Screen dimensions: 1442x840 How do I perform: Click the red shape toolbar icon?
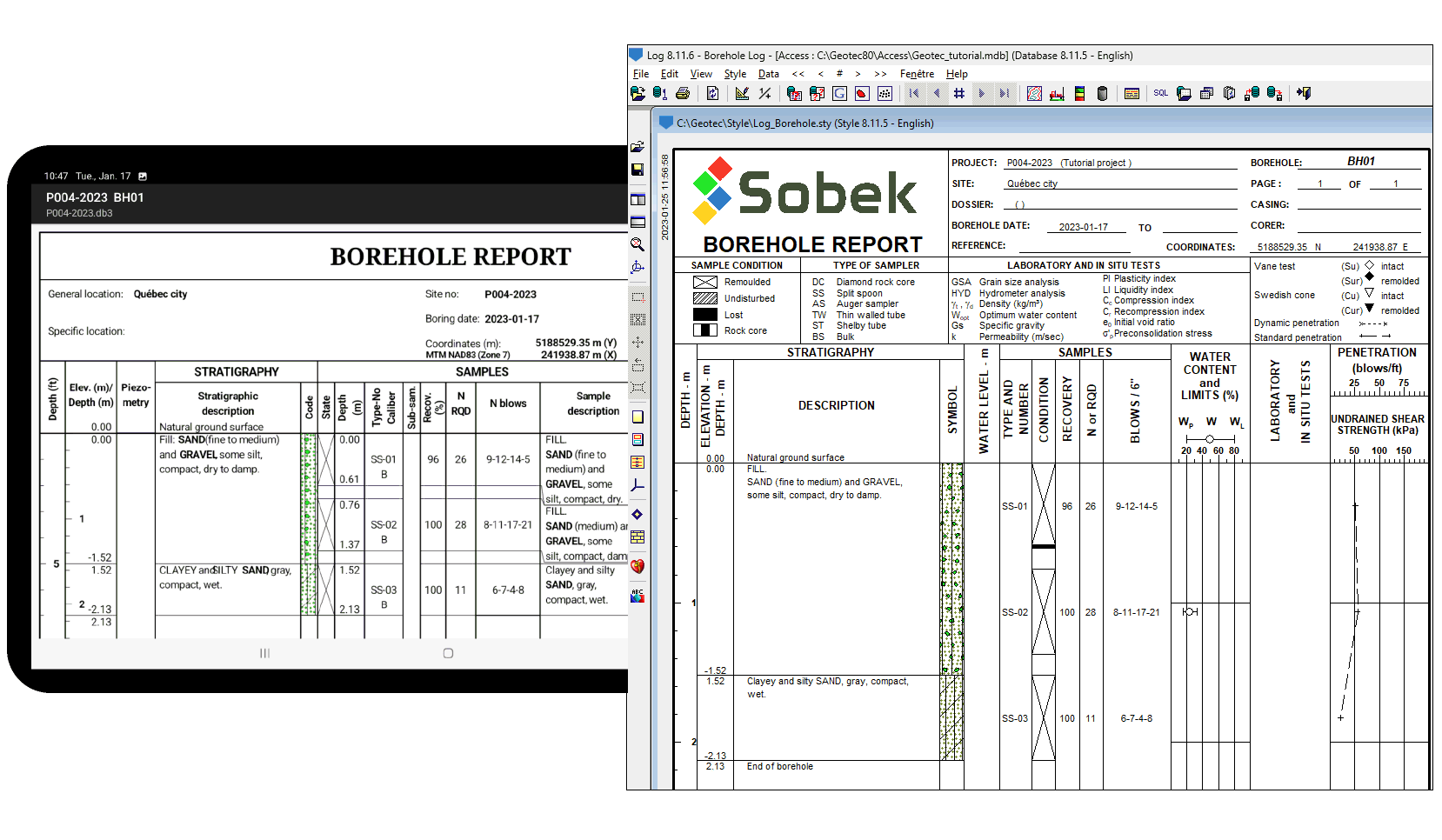862,93
